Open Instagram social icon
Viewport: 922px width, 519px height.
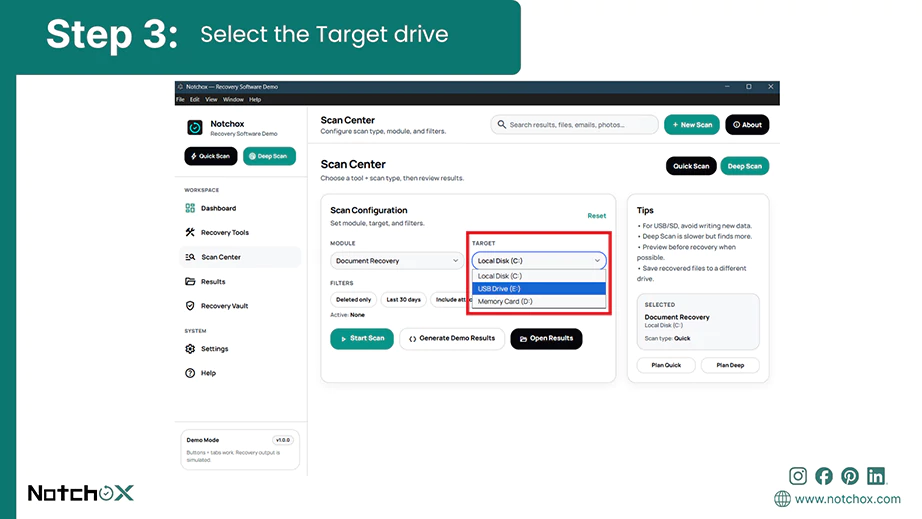pos(798,476)
